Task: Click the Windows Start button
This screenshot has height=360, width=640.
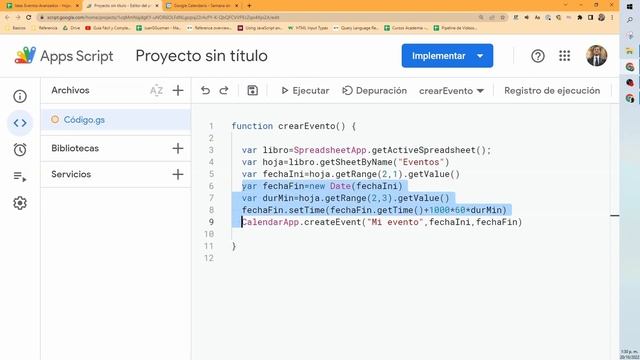Action: 629,7
